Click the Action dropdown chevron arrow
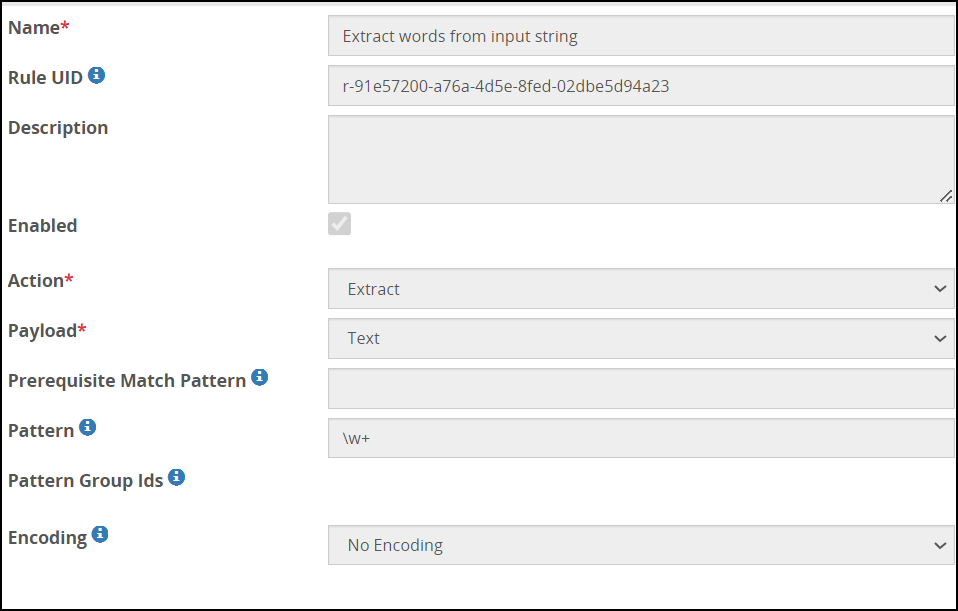 939,289
